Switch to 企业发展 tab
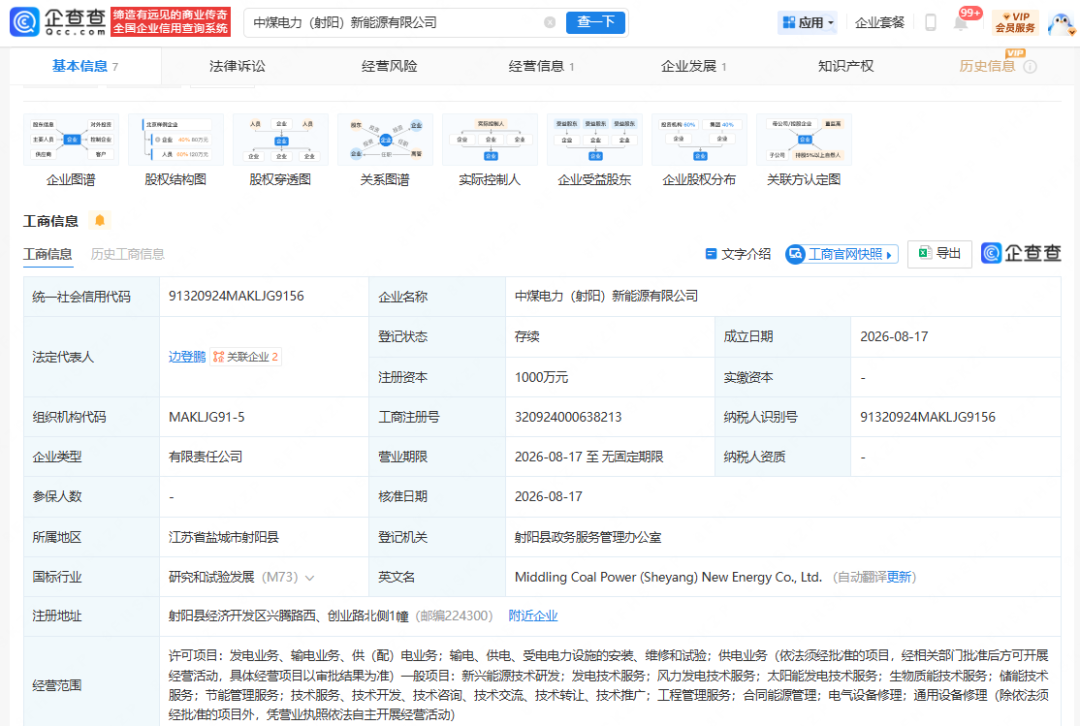This screenshot has height=726, width=1080. (x=694, y=66)
